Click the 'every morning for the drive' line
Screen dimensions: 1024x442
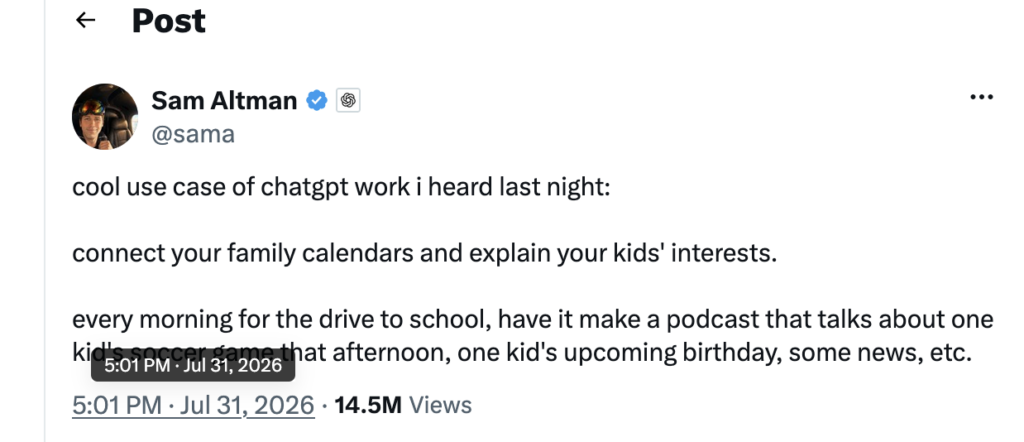point(532,319)
